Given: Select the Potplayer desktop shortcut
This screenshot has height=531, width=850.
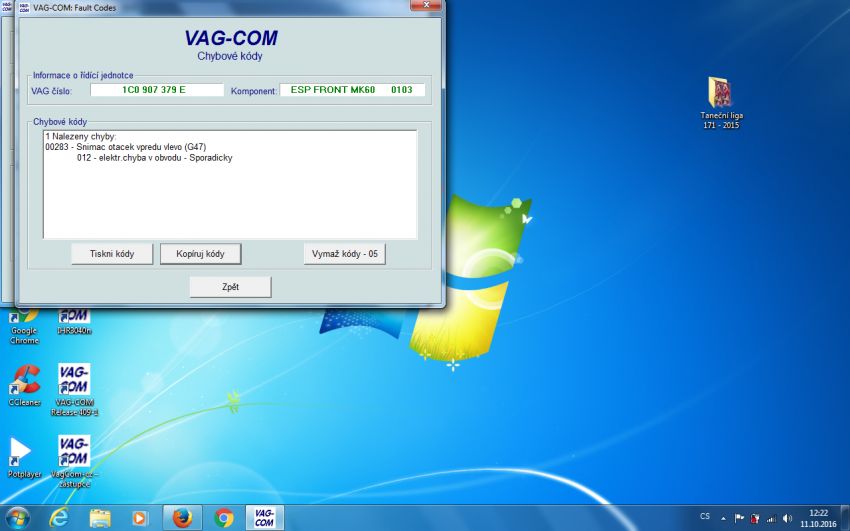Looking at the screenshot, I should pyautogui.click(x=24, y=454).
